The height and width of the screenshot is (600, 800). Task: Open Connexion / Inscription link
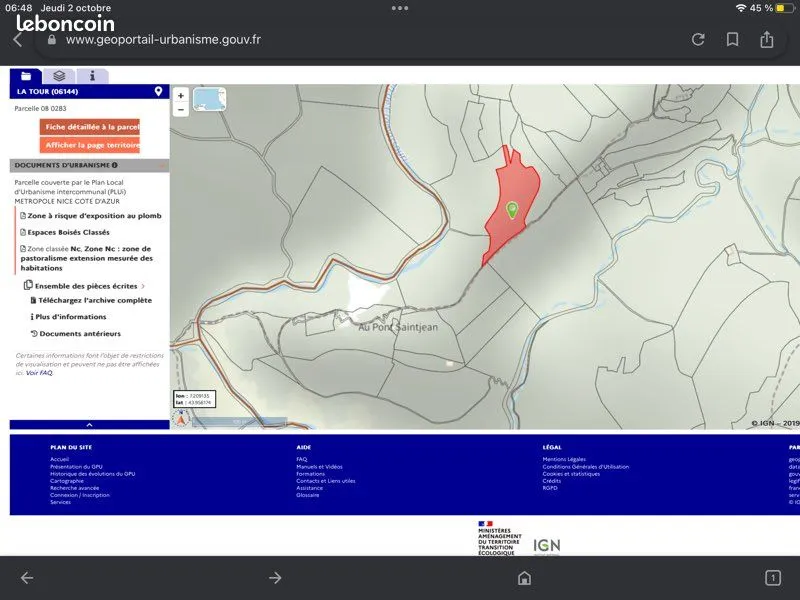(80, 495)
